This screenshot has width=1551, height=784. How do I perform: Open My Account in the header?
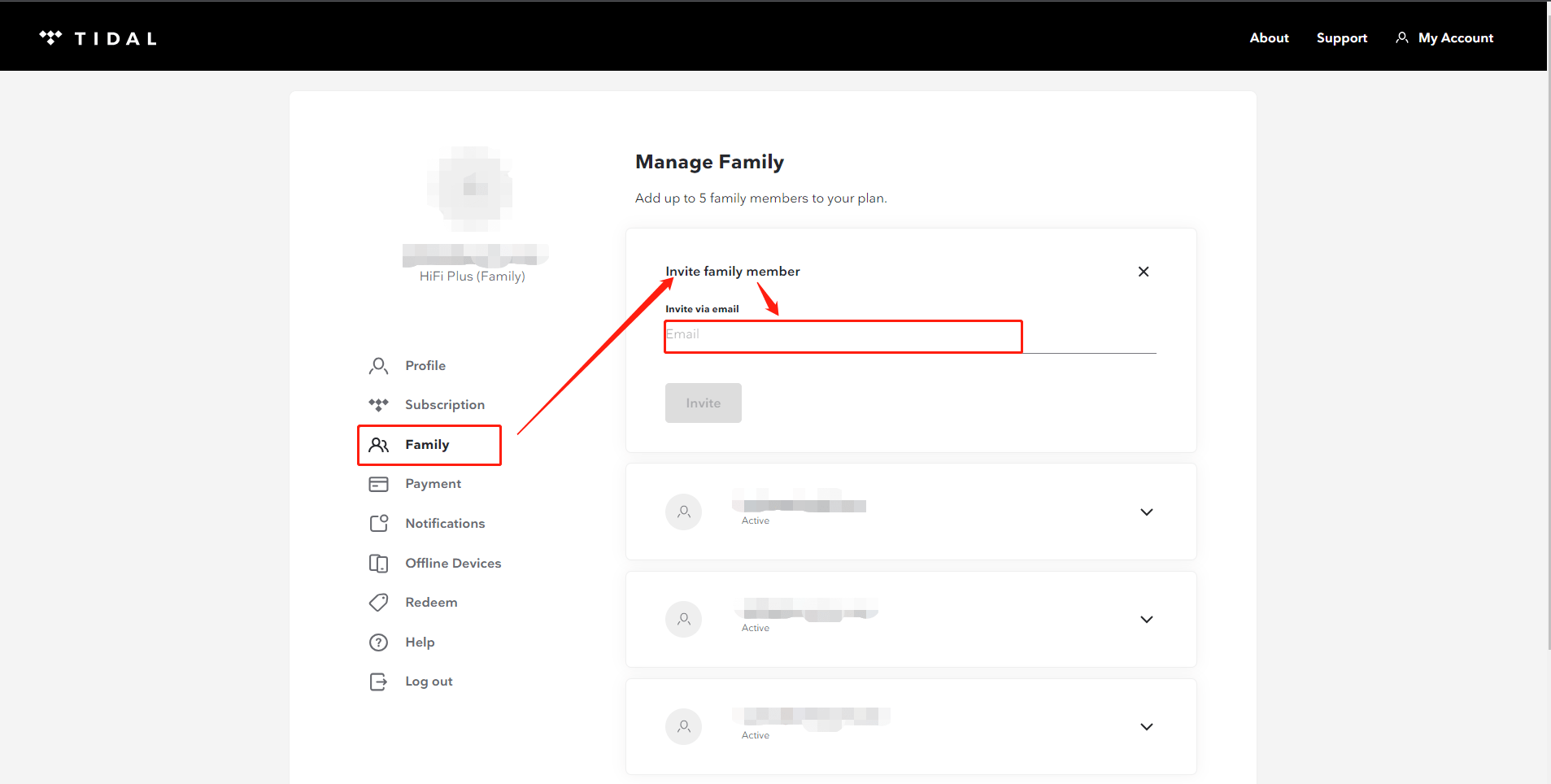click(x=1445, y=38)
